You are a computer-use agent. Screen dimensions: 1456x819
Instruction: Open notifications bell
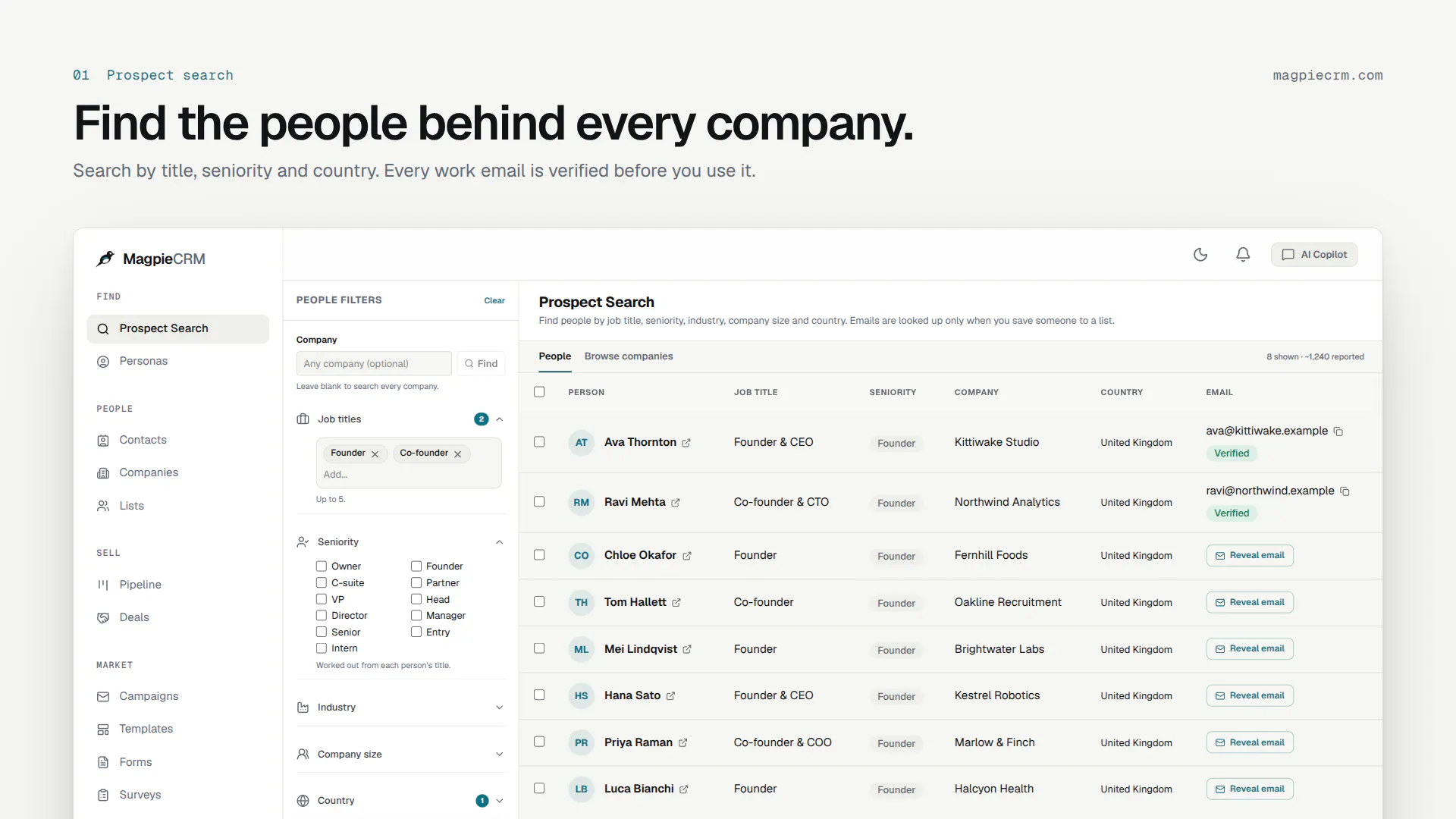click(1243, 255)
